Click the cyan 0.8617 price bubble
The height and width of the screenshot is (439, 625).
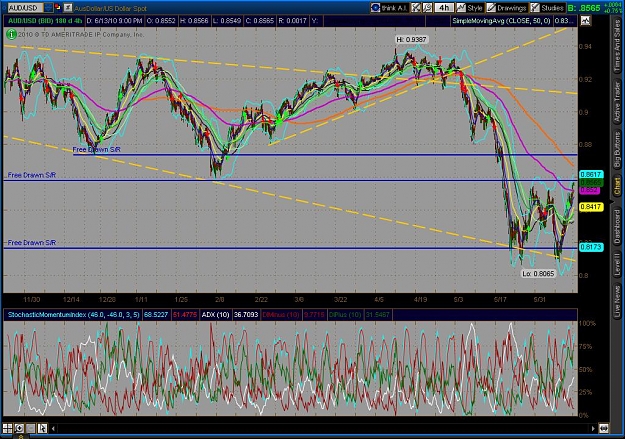coord(591,174)
